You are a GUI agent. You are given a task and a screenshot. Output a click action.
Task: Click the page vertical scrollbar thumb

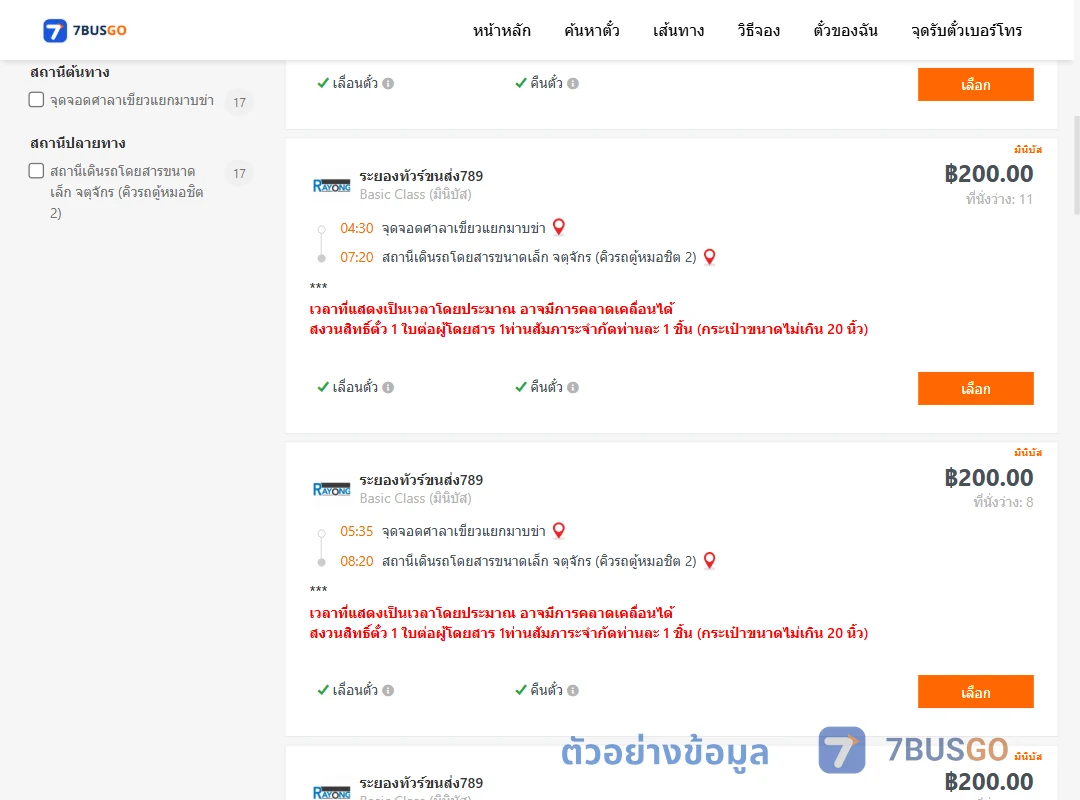tap(1077, 165)
